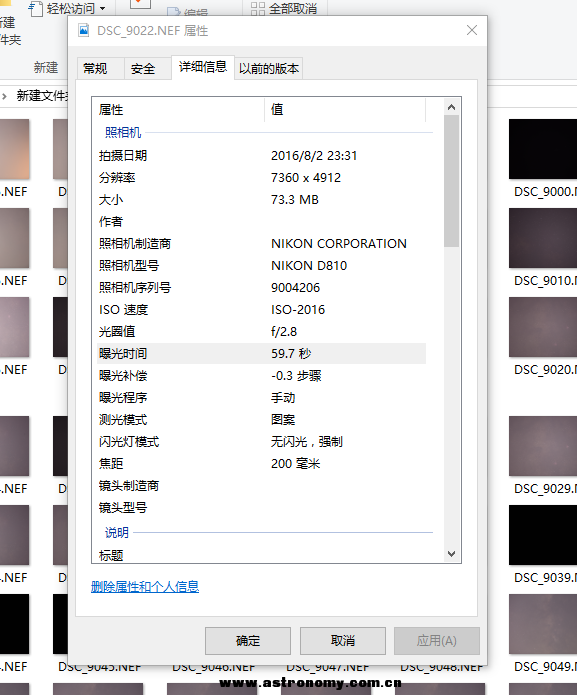The width and height of the screenshot is (577, 695).
Task: Select DSC_9000 thumbnail in Explorer
Action: tap(543, 149)
